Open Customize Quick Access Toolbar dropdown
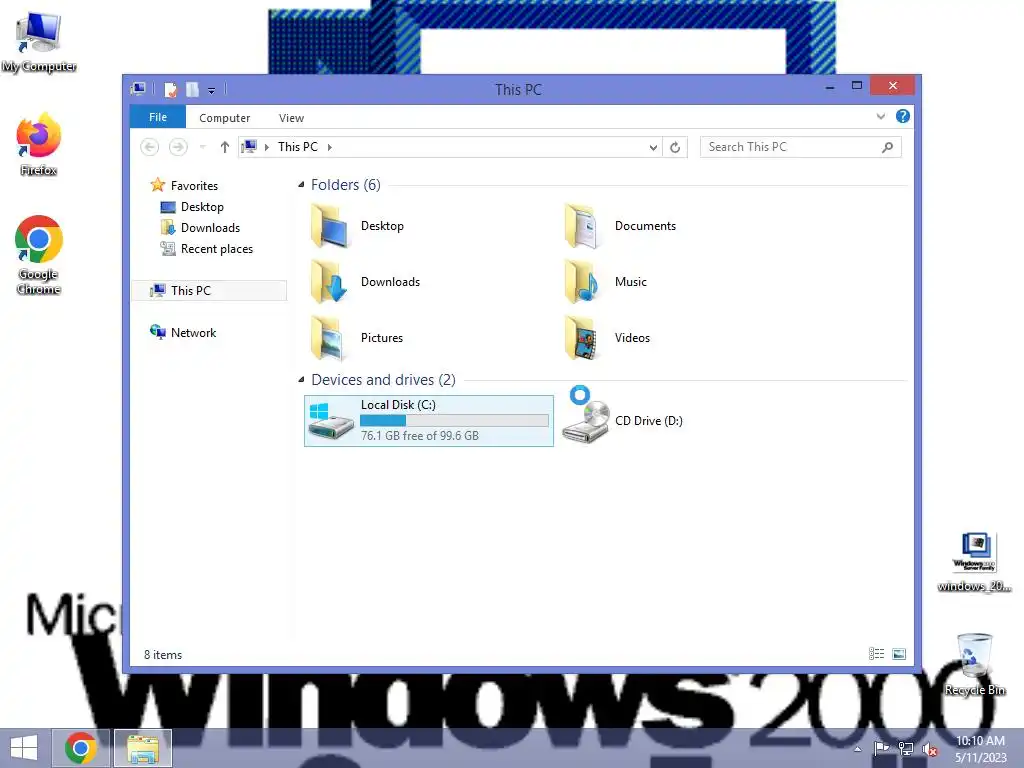 (x=211, y=90)
